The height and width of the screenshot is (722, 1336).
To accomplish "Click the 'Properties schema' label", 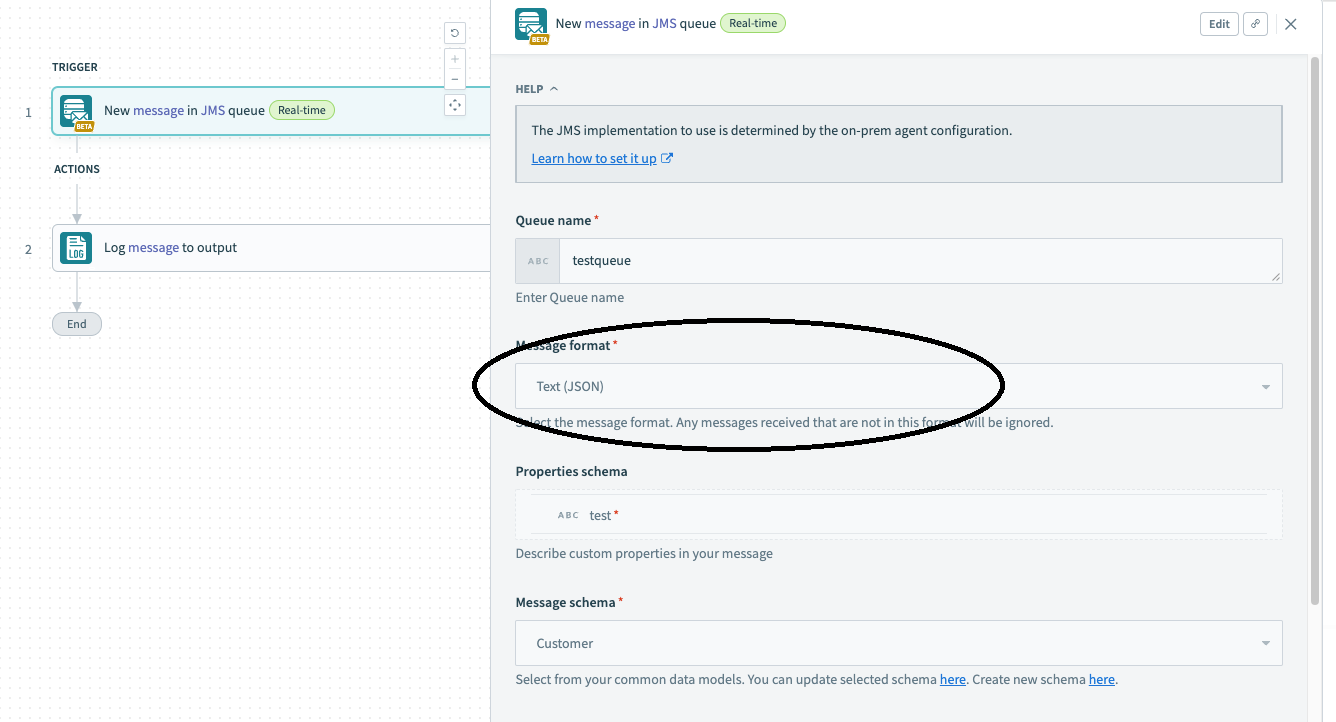I will pyautogui.click(x=572, y=471).
